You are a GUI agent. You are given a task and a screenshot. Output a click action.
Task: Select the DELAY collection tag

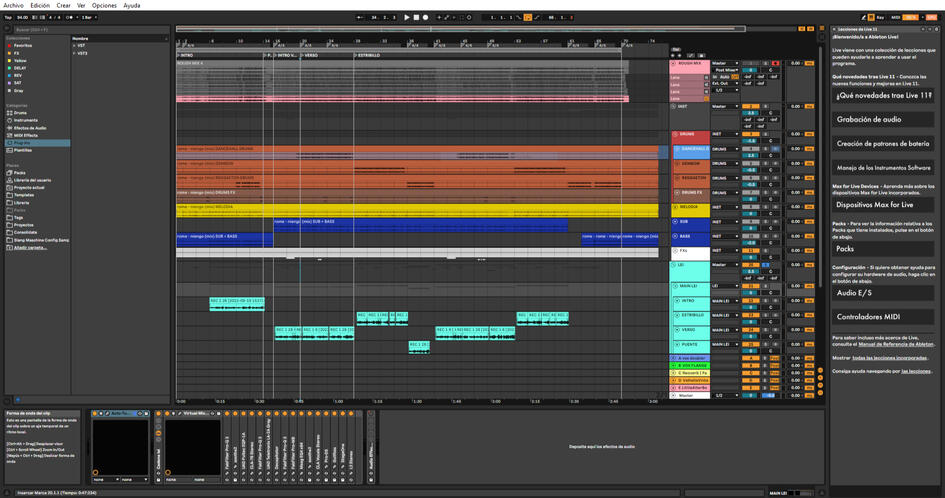point(20,68)
